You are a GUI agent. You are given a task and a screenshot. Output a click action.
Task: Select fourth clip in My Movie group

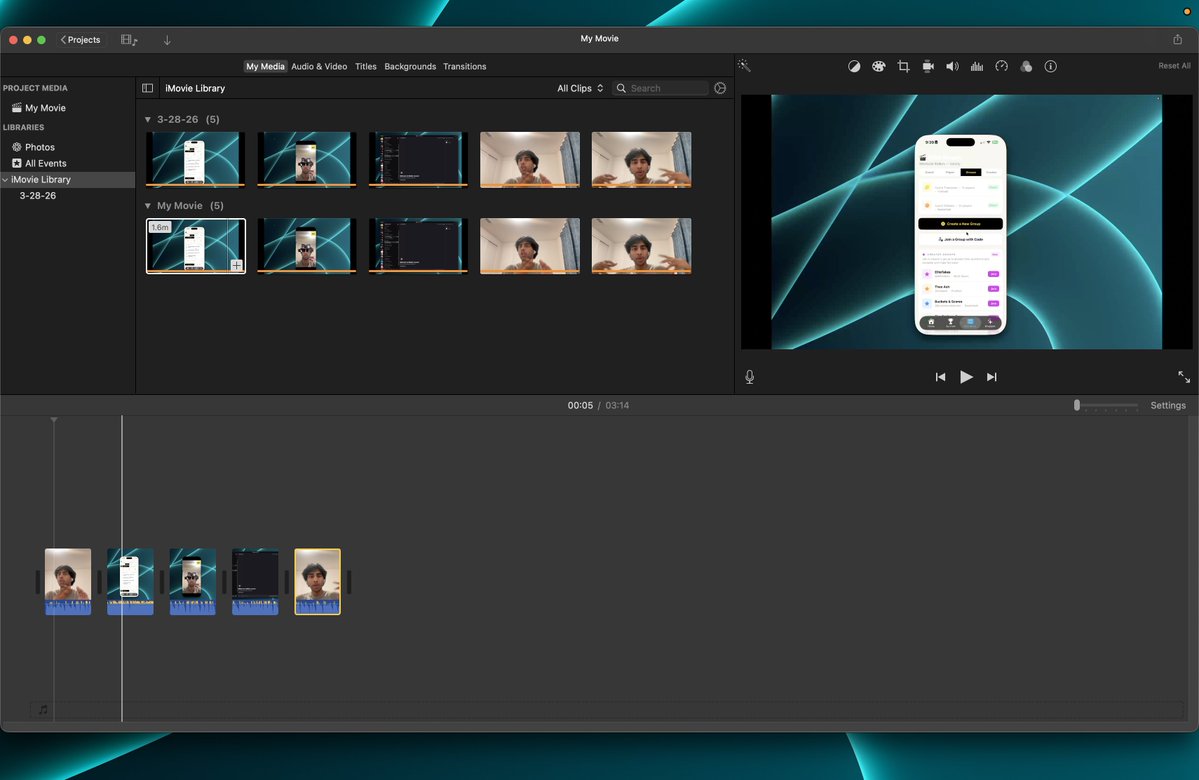click(x=530, y=246)
